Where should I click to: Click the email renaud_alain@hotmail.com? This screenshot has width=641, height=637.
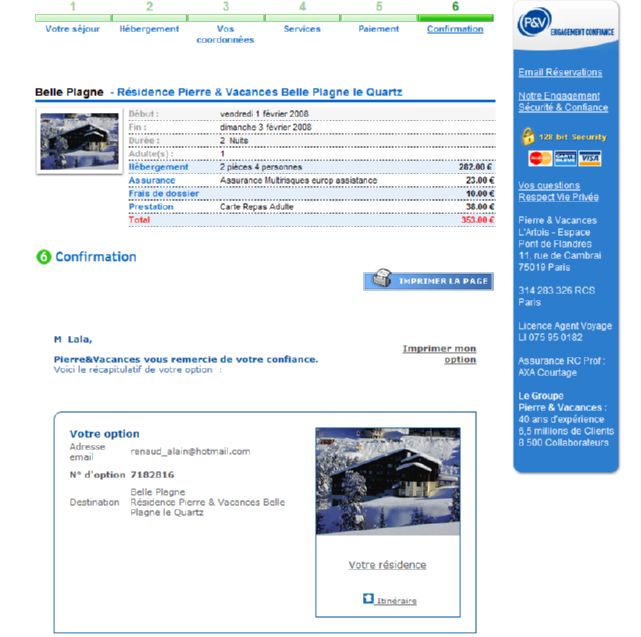[x=190, y=451]
